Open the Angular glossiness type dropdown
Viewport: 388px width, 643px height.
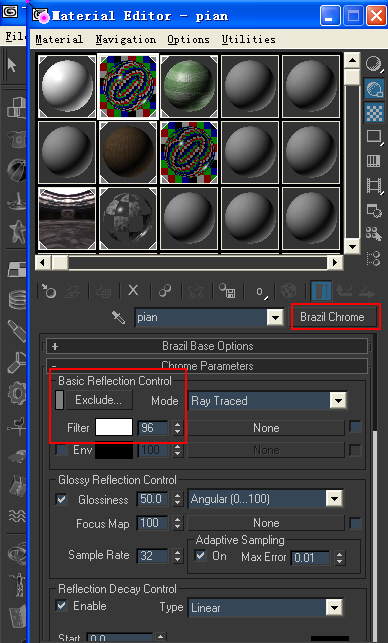pyautogui.click(x=265, y=499)
